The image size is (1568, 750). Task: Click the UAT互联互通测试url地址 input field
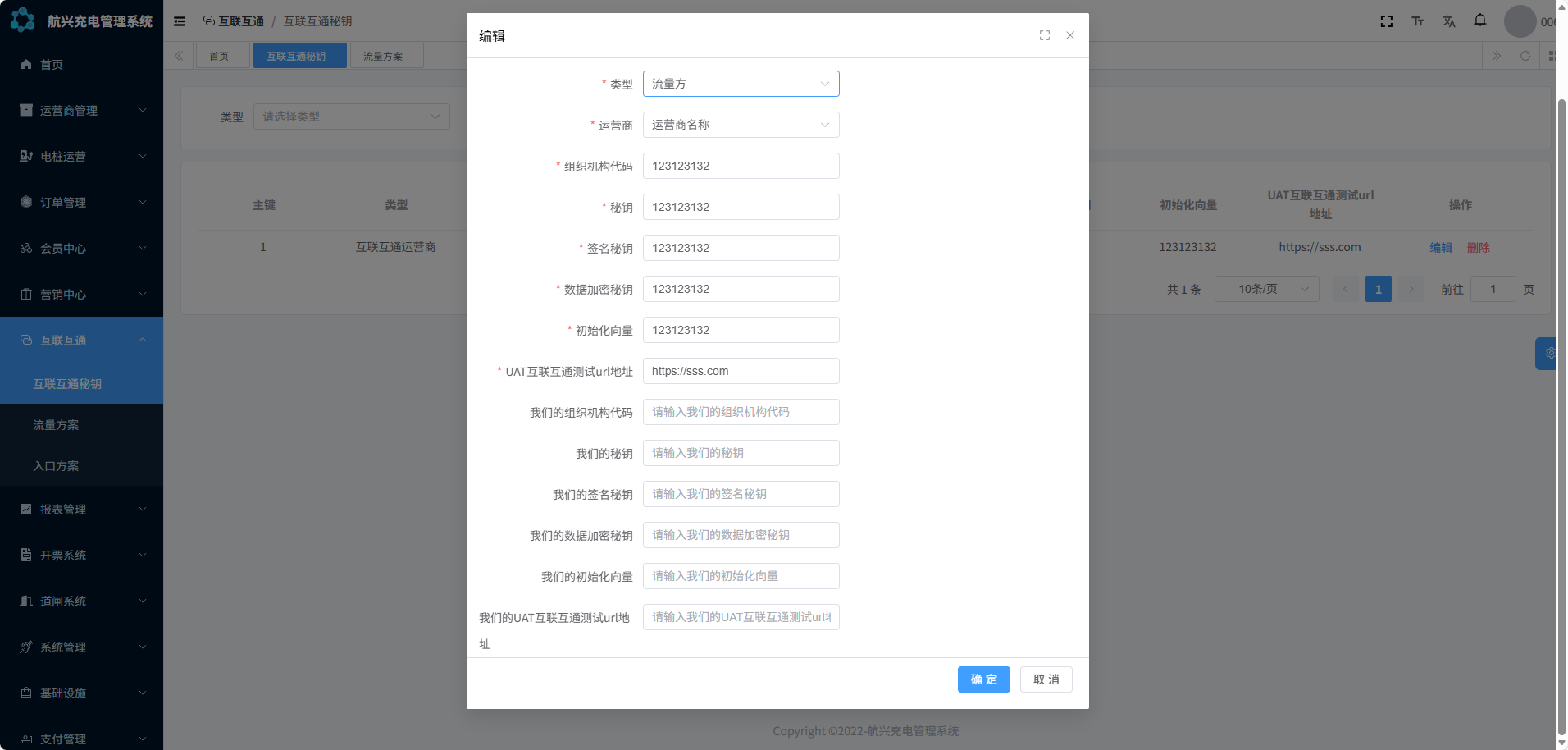tap(740, 371)
